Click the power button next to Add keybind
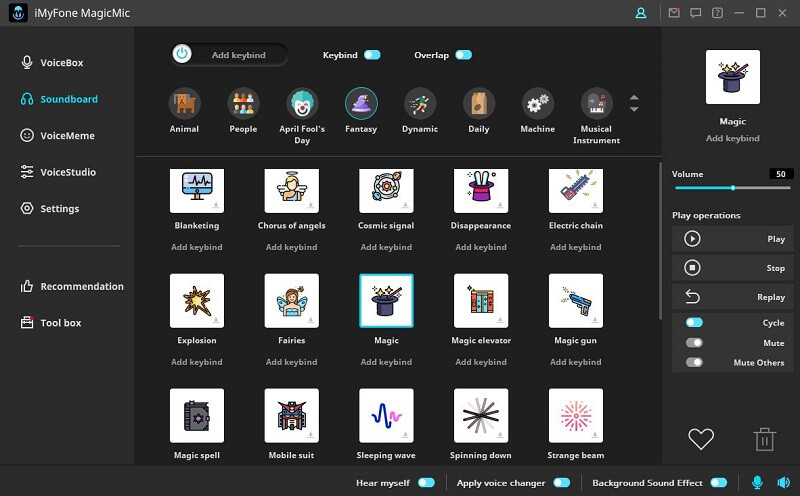Image resolution: width=800 pixels, height=496 pixels. (x=182, y=54)
